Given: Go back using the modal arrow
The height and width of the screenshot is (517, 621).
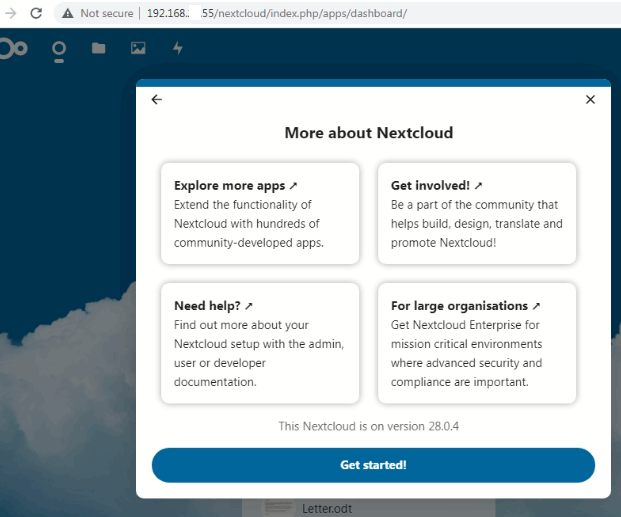Looking at the screenshot, I should tap(157, 99).
